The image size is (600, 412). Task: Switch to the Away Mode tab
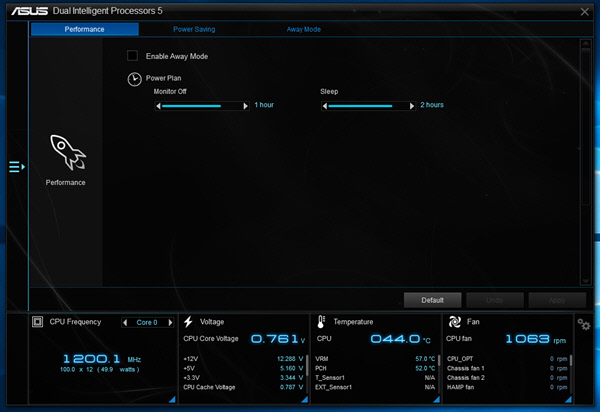303,29
